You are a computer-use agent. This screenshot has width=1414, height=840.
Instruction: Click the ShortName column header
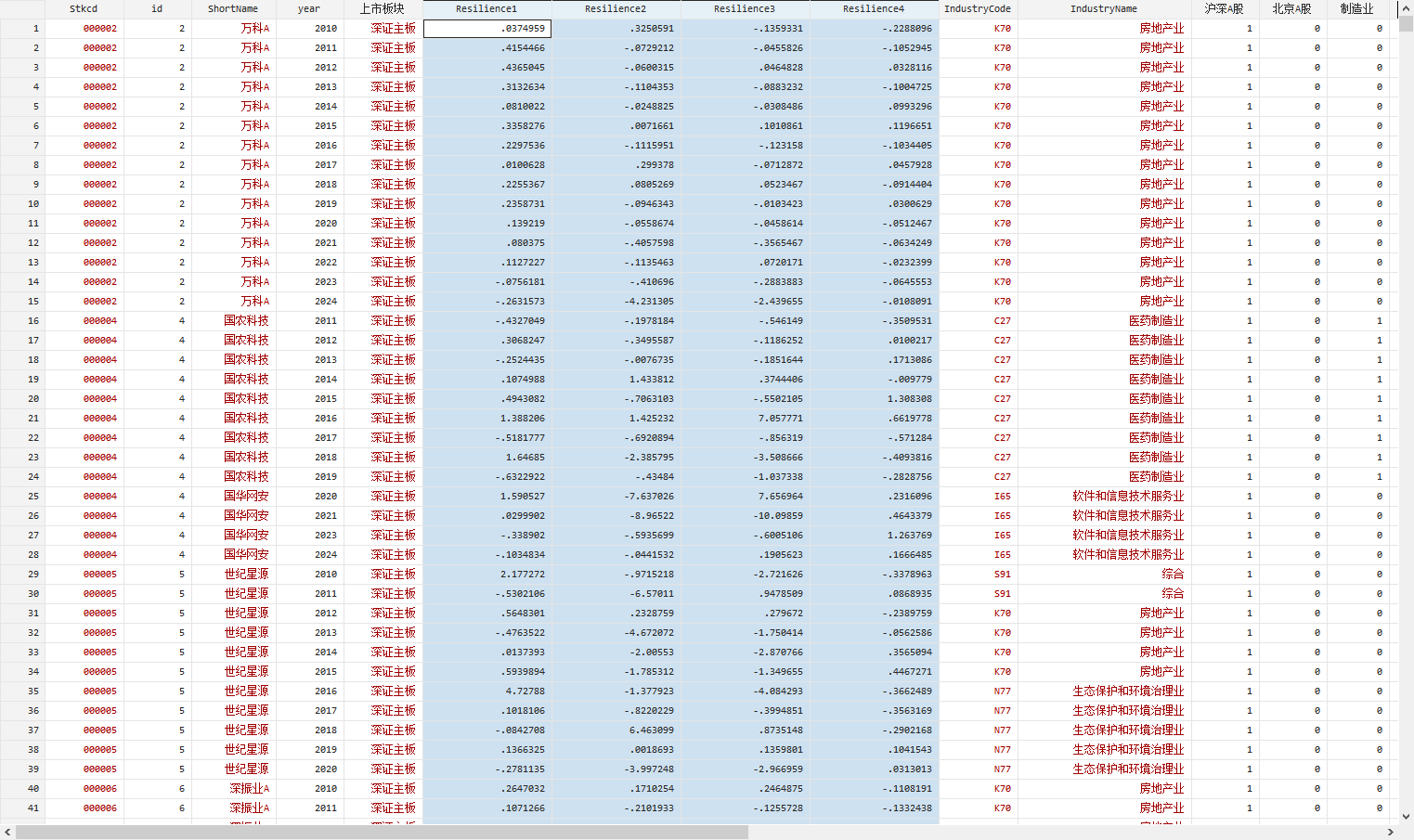[233, 8]
